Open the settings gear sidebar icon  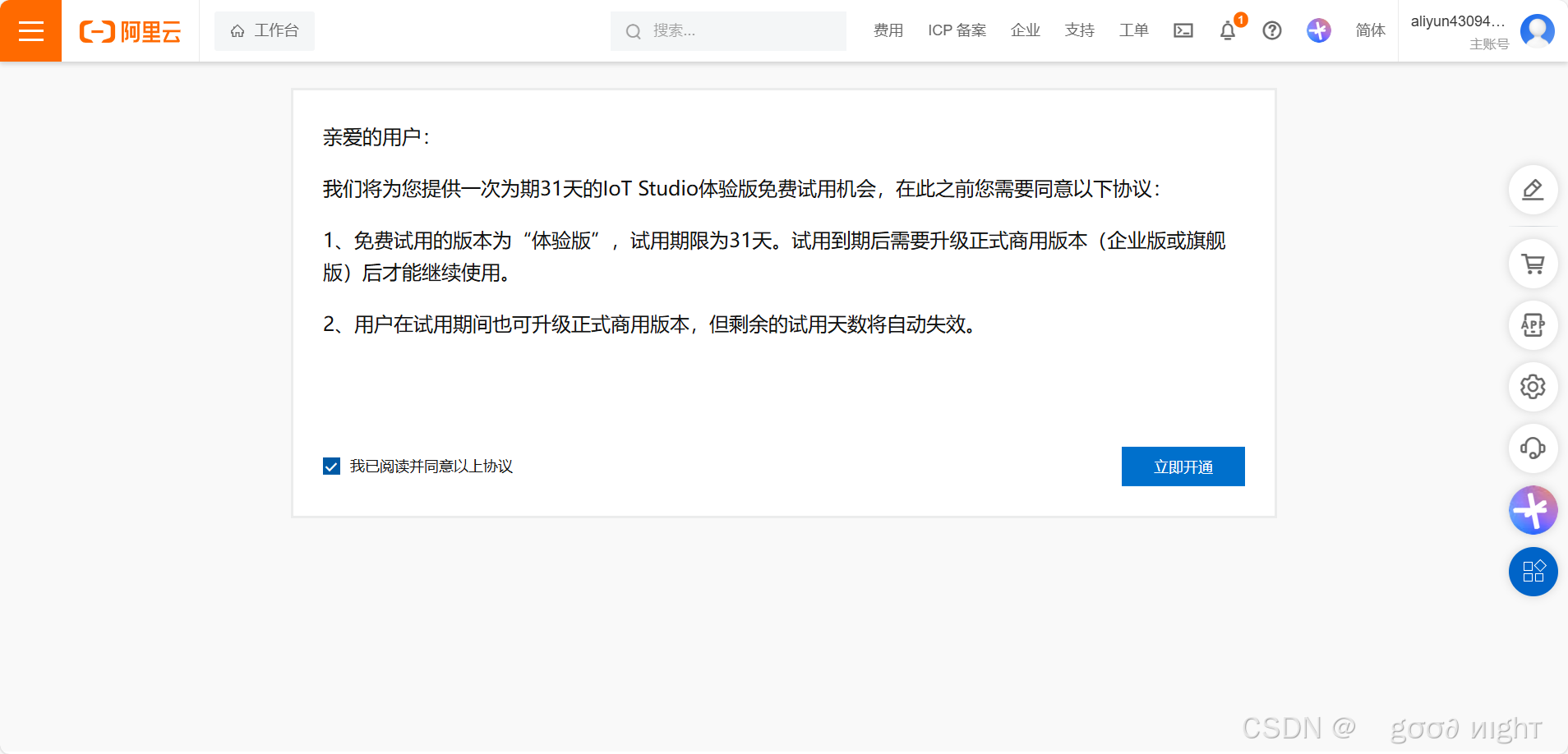point(1533,387)
